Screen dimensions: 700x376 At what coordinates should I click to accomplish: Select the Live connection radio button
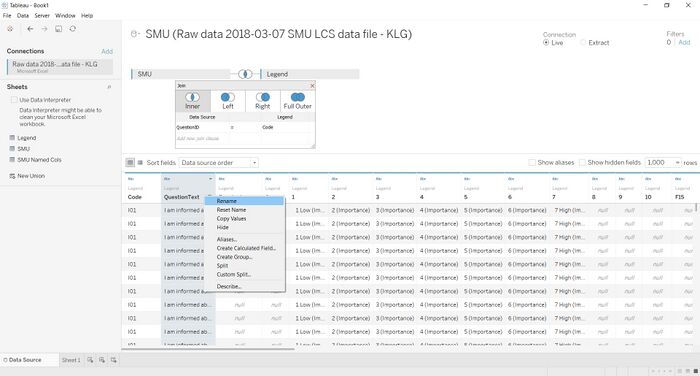point(546,43)
